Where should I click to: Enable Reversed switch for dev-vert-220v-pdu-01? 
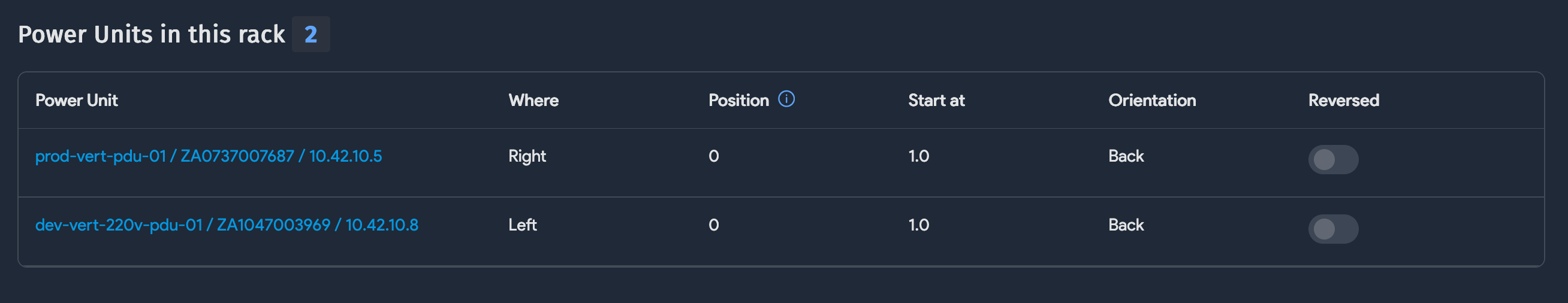click(1332, 229)
